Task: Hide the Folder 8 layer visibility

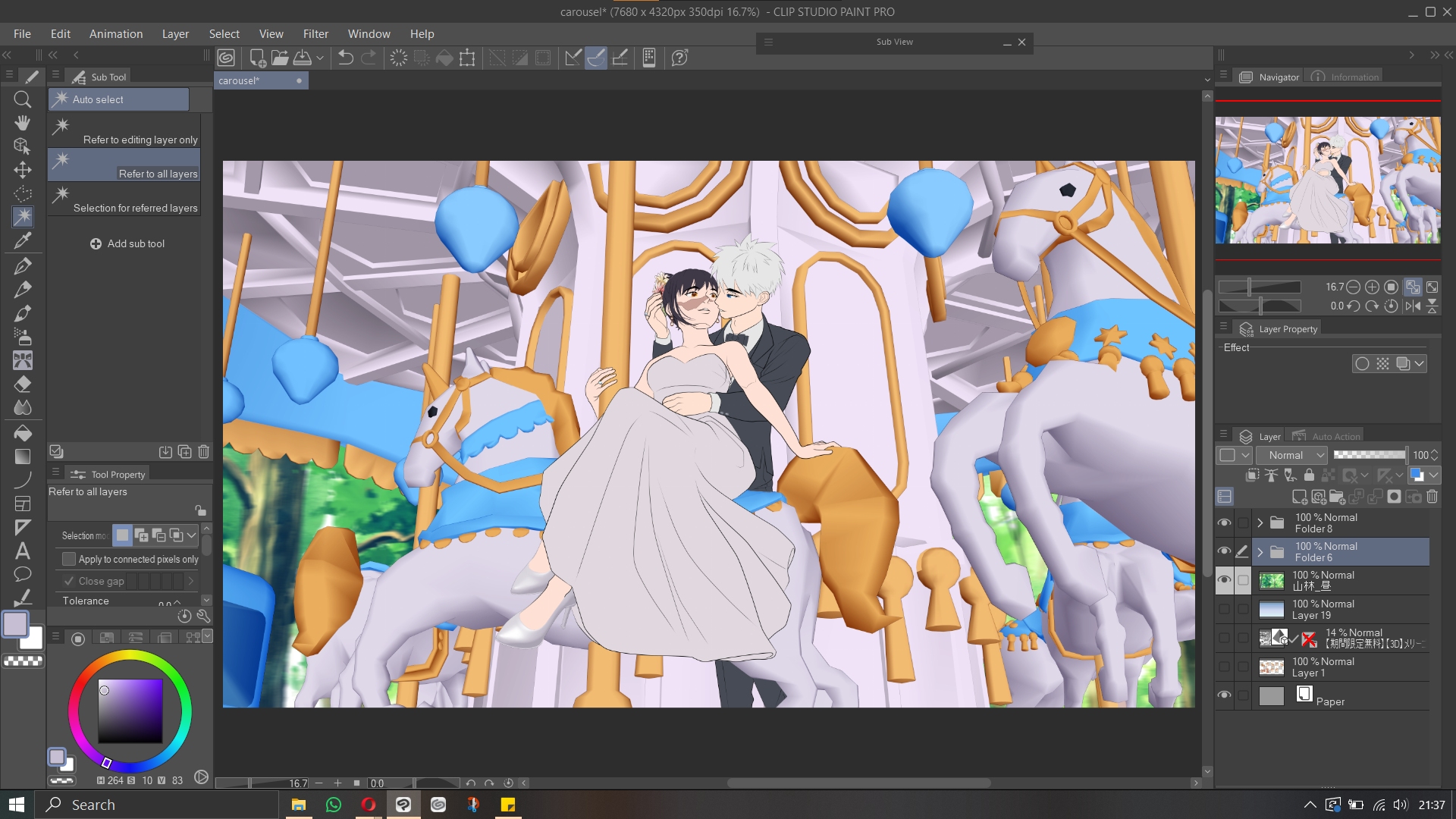Action: point(1224,523)
